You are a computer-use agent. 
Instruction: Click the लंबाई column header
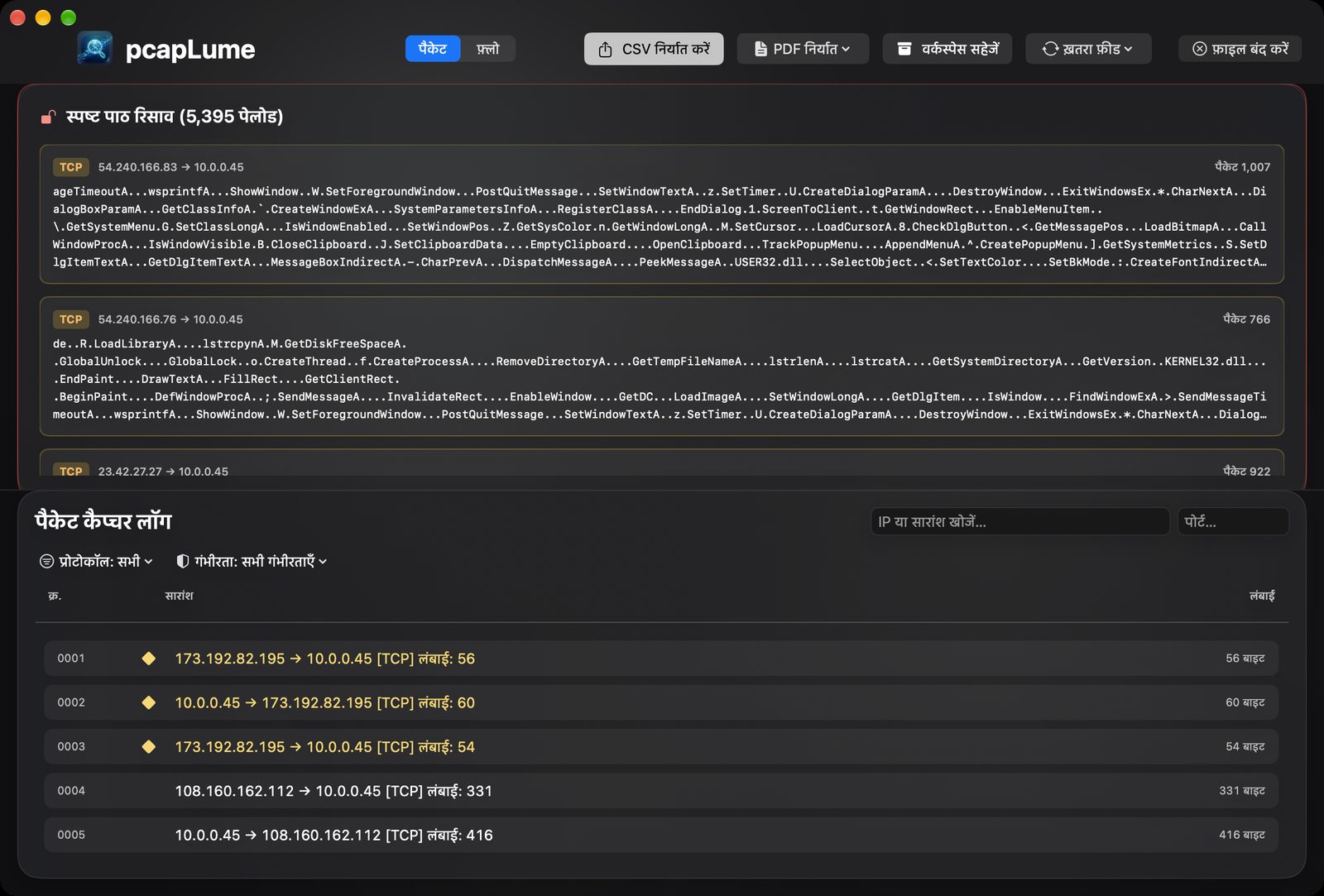tap(1262, 596)
